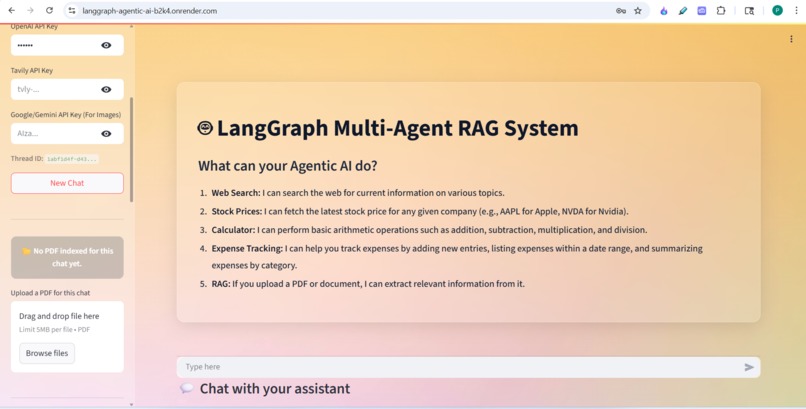
Task: Click the flame extension icon
Action: (x=664, y=10)
